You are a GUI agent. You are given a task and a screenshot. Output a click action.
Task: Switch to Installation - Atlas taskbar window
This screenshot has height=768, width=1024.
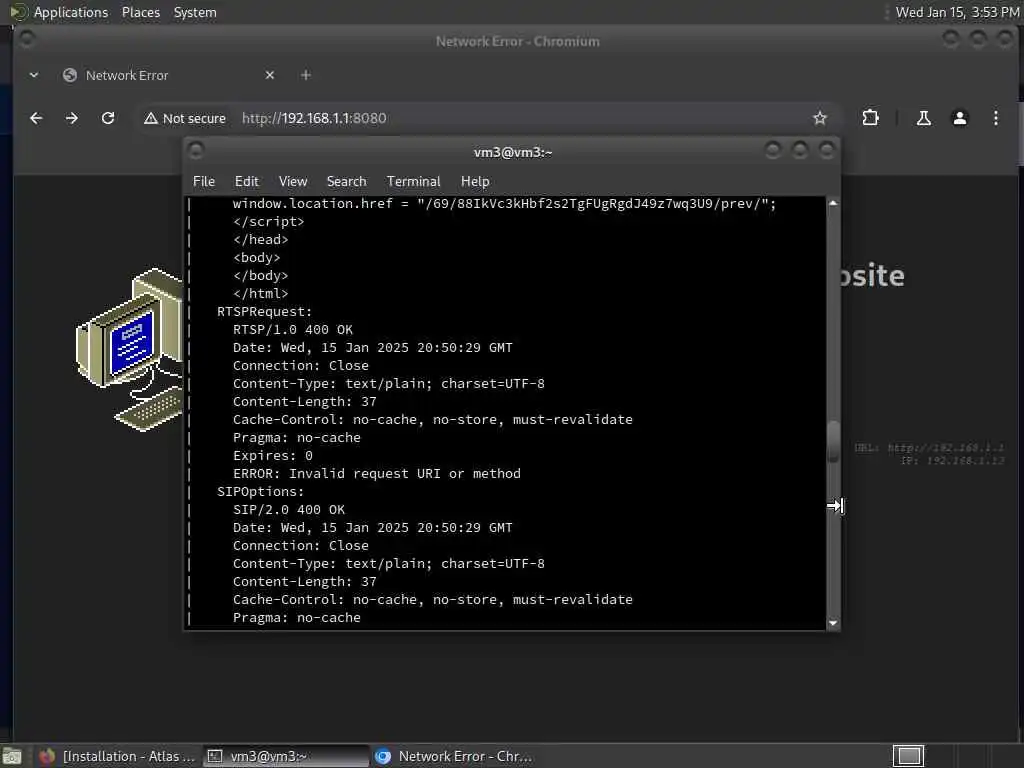click(x=118, y=756)
